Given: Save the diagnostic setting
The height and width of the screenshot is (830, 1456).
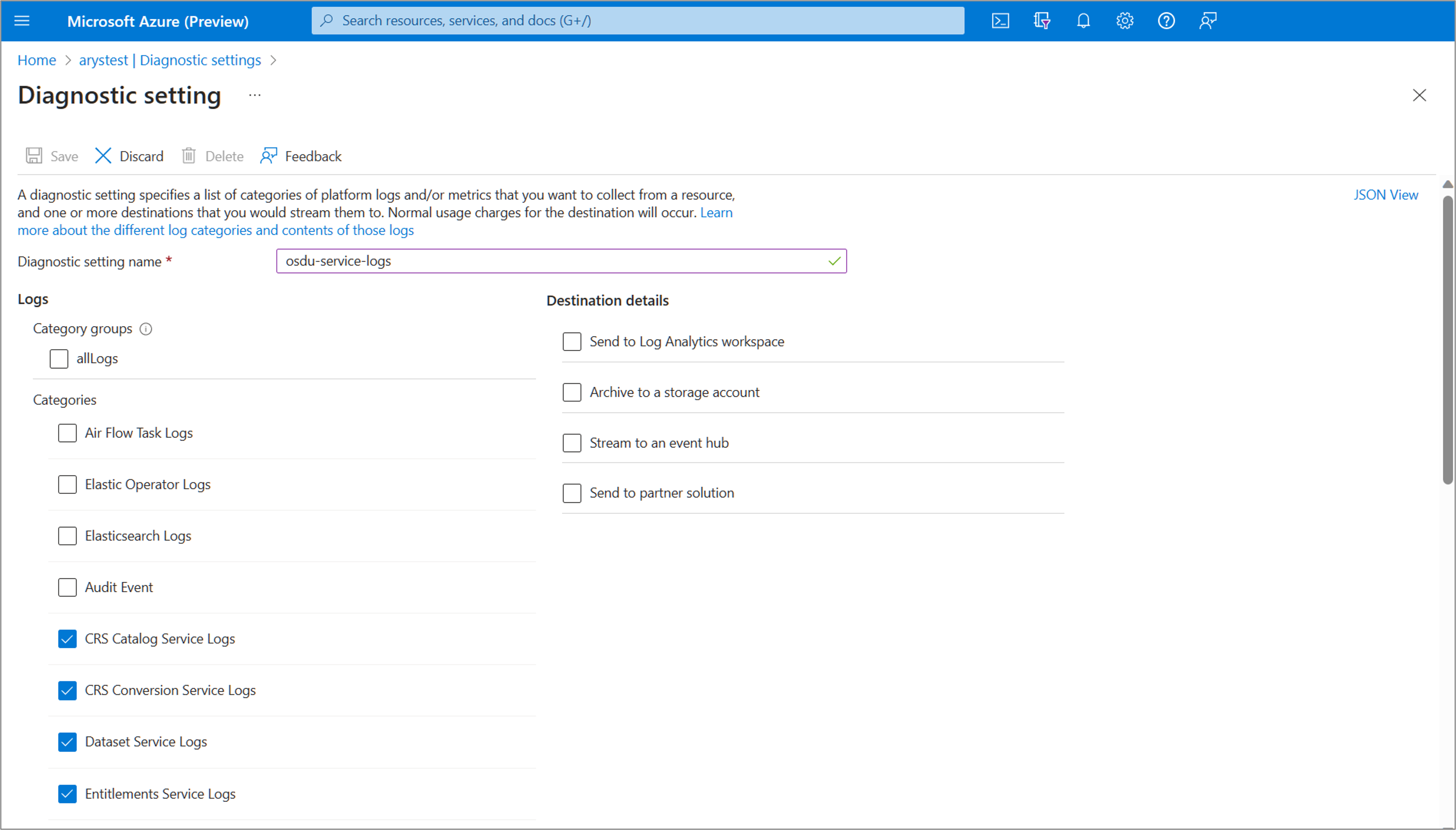Looking at the screenshot, I should pos(51,156).
